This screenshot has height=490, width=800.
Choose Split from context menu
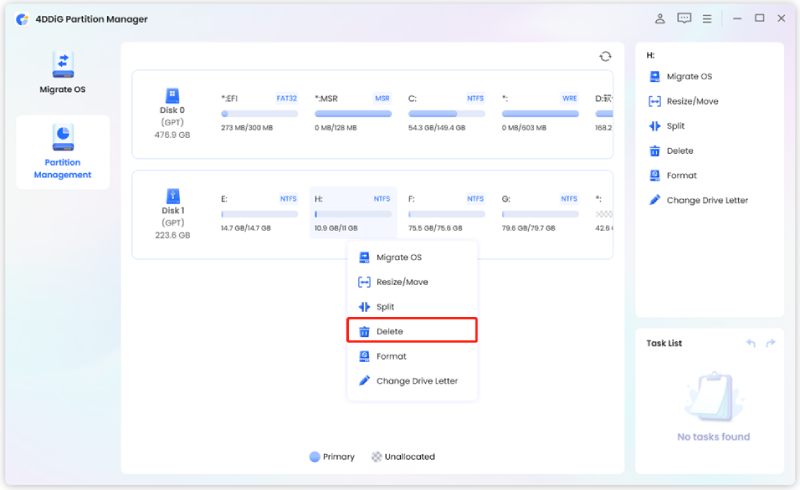pyautogui.click(x=412, y=307)
